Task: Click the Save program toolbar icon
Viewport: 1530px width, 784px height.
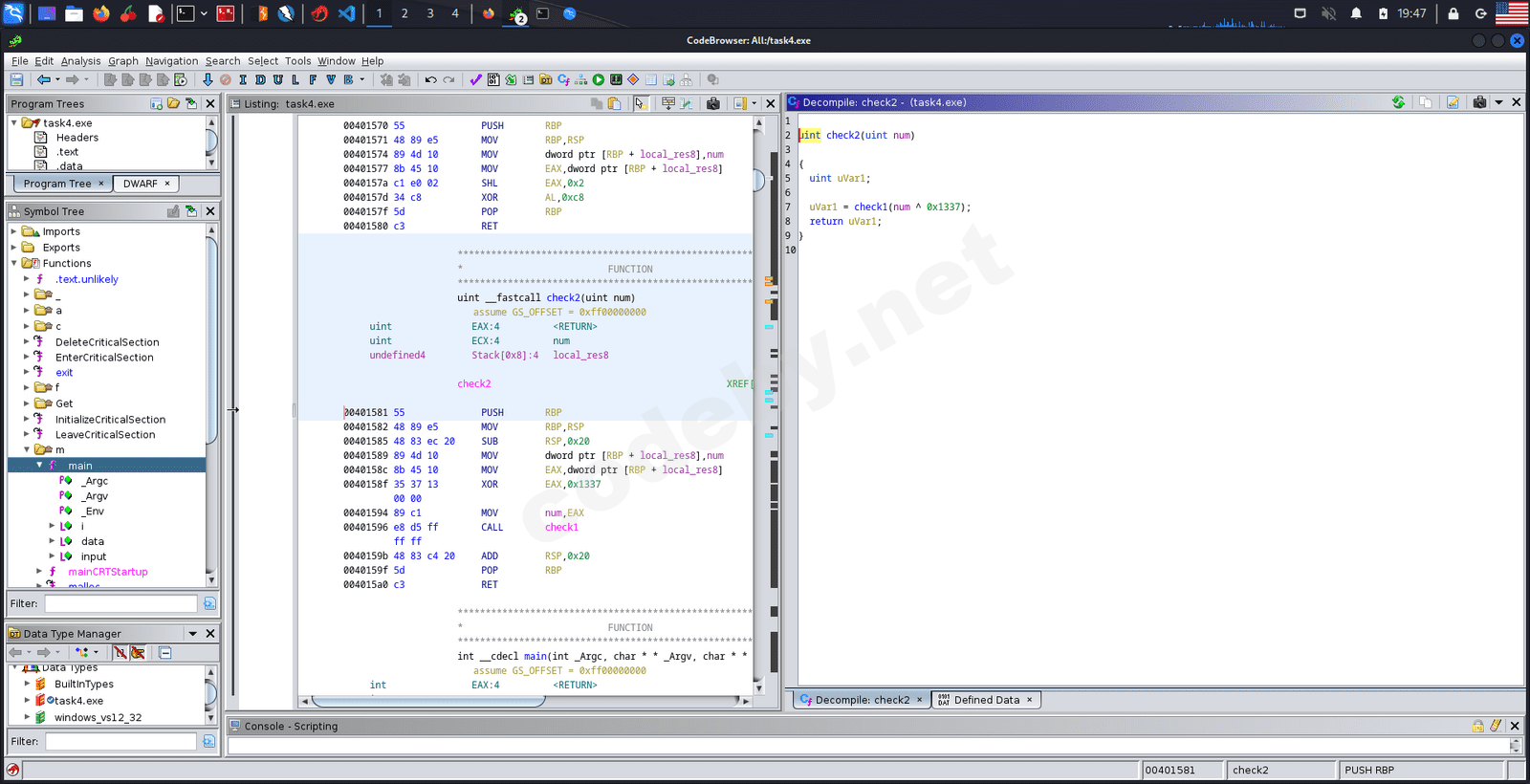Action: [16, 80]
